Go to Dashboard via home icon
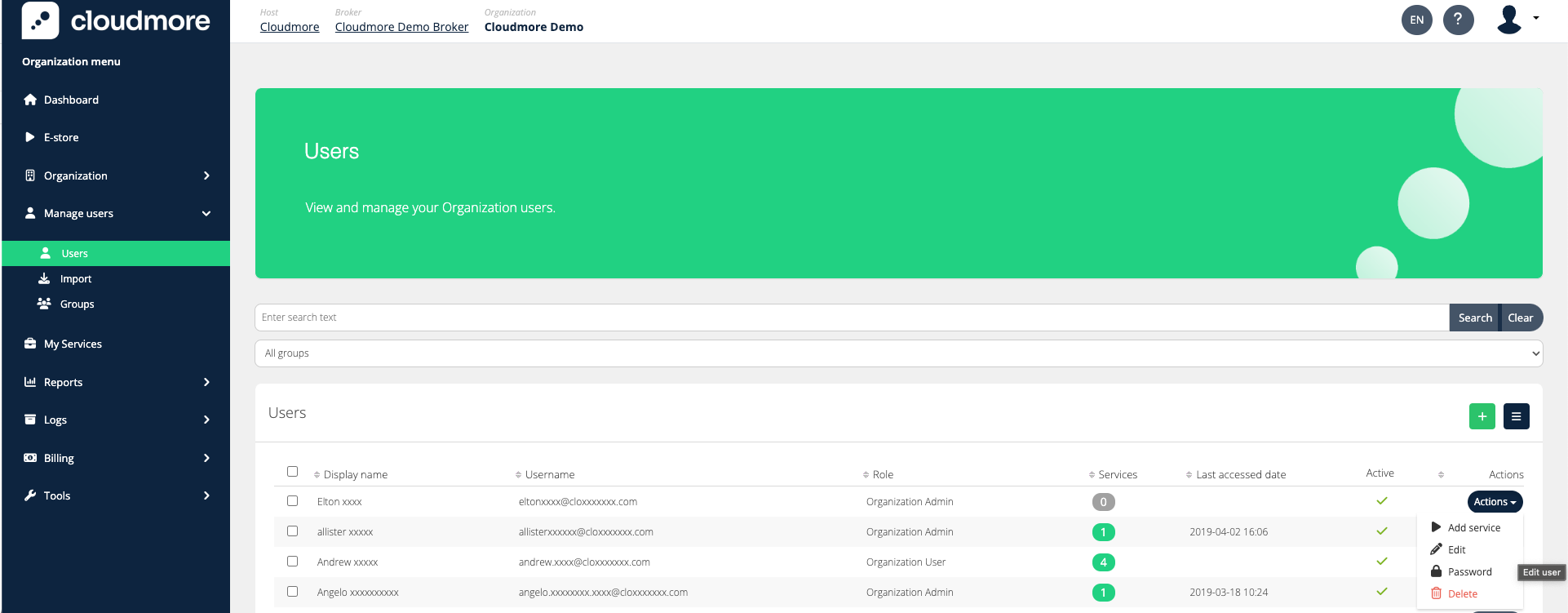 [30, 100]
